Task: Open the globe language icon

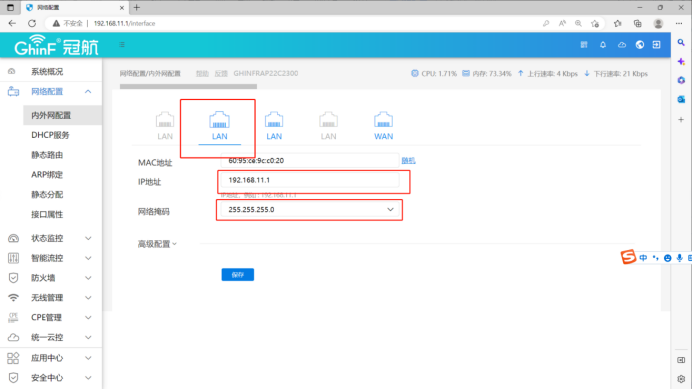Action: coord(639,45)
